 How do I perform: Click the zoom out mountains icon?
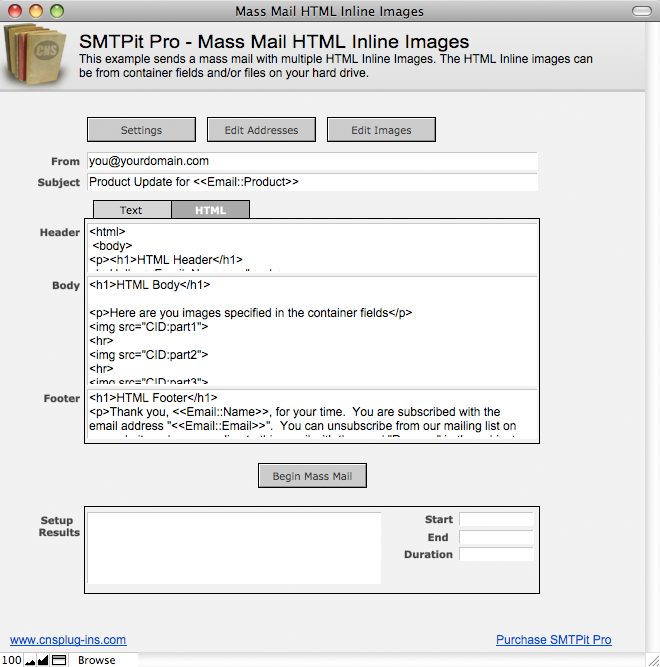point(30,660)
